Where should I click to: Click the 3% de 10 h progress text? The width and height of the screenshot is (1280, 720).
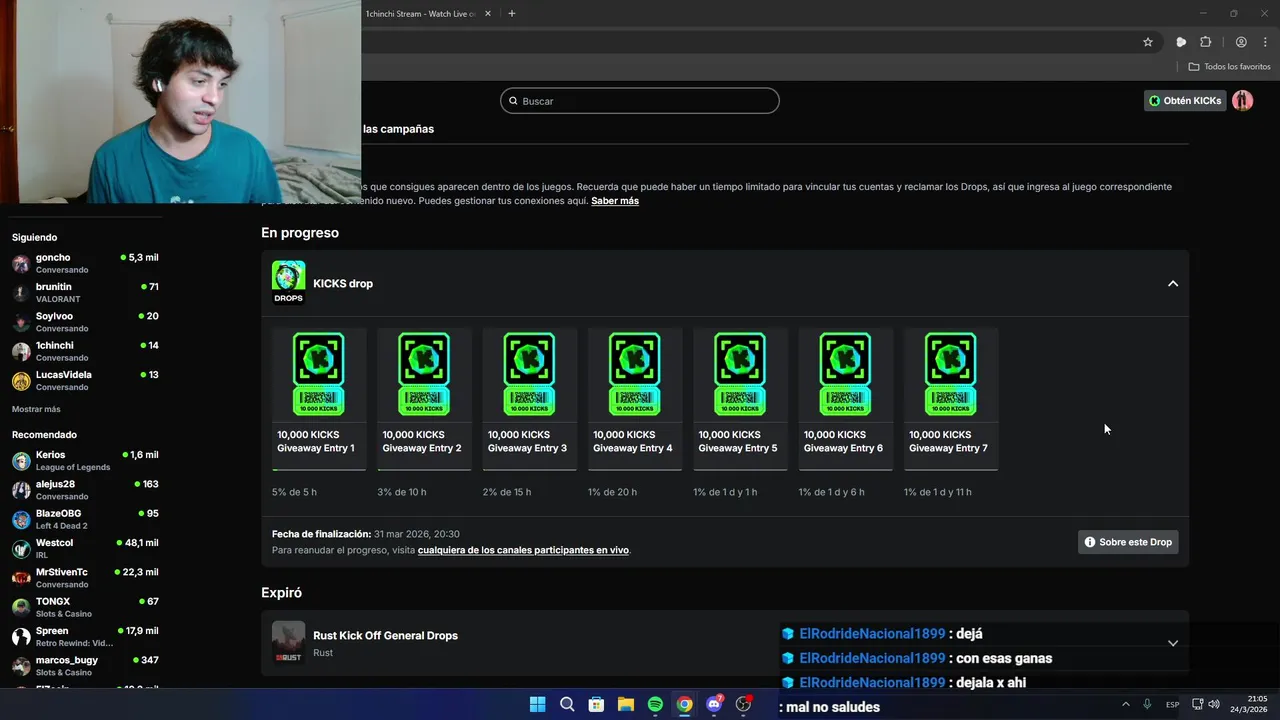pos(402,492)
